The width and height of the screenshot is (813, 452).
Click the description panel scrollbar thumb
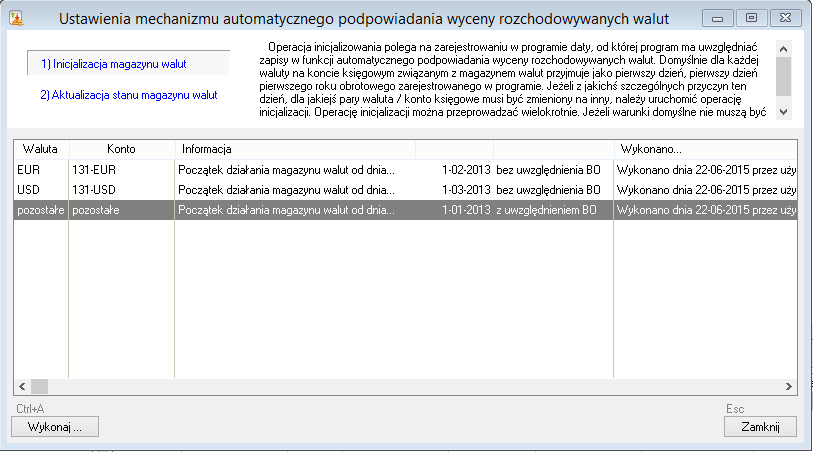point(783,76)
